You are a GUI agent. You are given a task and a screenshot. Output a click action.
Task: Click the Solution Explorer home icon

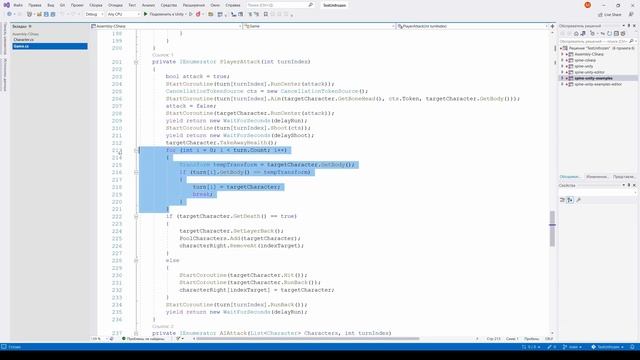[576, 33]
